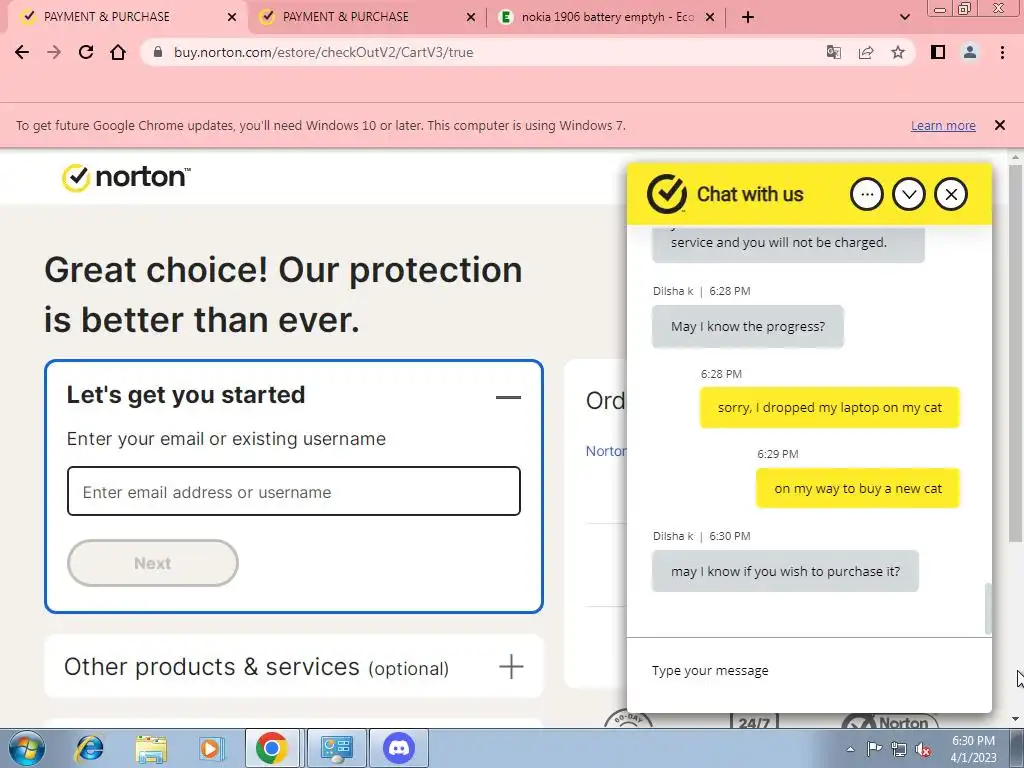This screenshot has width=1024, height=768.
Task: Click the Type your message box
Action: (x=808, y=671)
